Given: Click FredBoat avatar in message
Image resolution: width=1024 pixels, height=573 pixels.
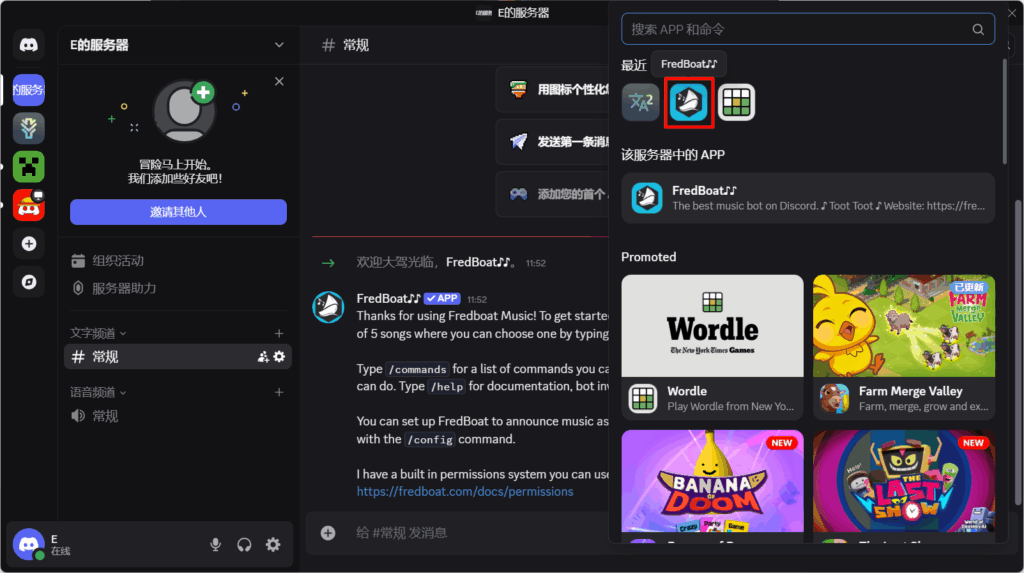Looking at the screenshot, I should click(328, 307).
